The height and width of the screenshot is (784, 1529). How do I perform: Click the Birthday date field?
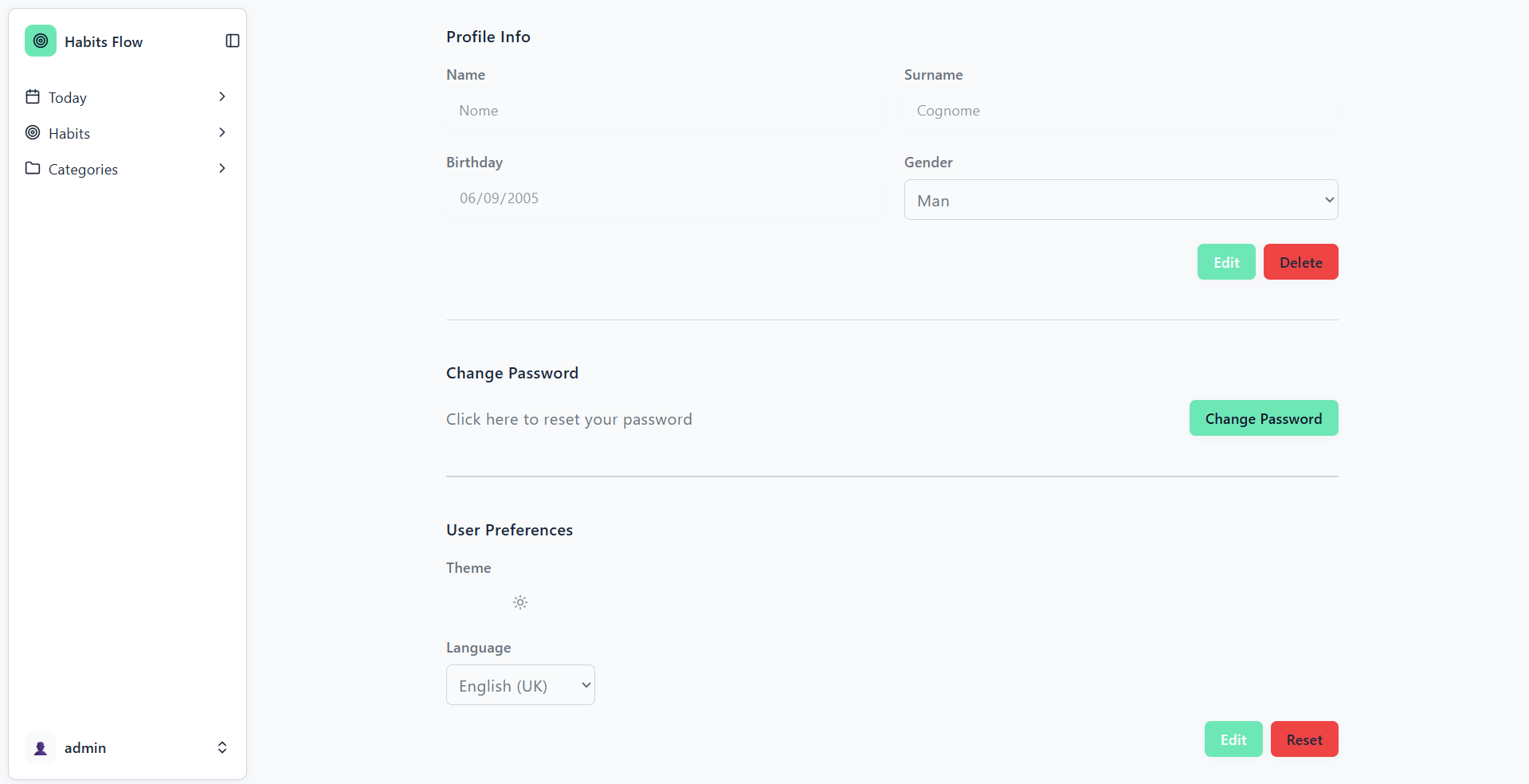pyautogui.click(x=664, y=198)
